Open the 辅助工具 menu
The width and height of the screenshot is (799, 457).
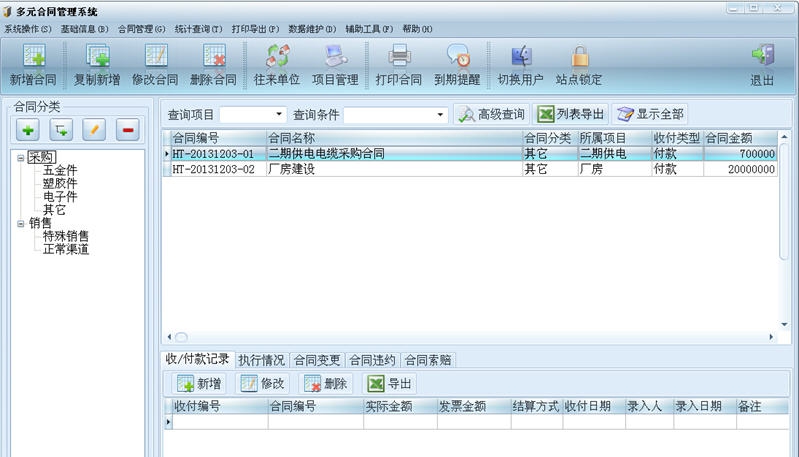369,29
